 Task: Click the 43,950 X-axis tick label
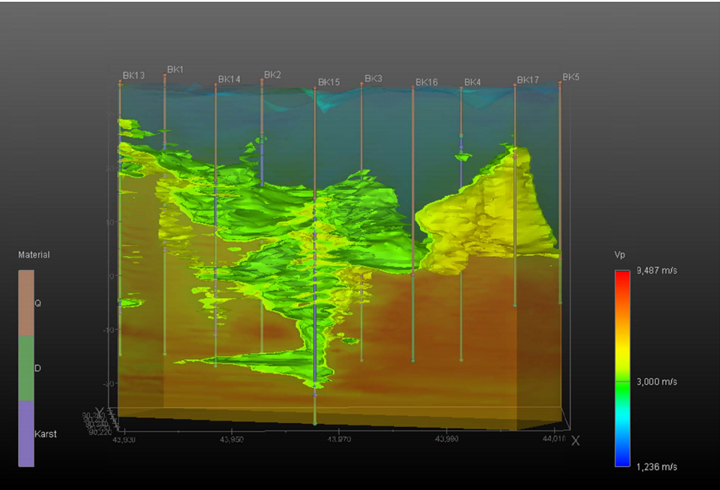coord(231,439)
